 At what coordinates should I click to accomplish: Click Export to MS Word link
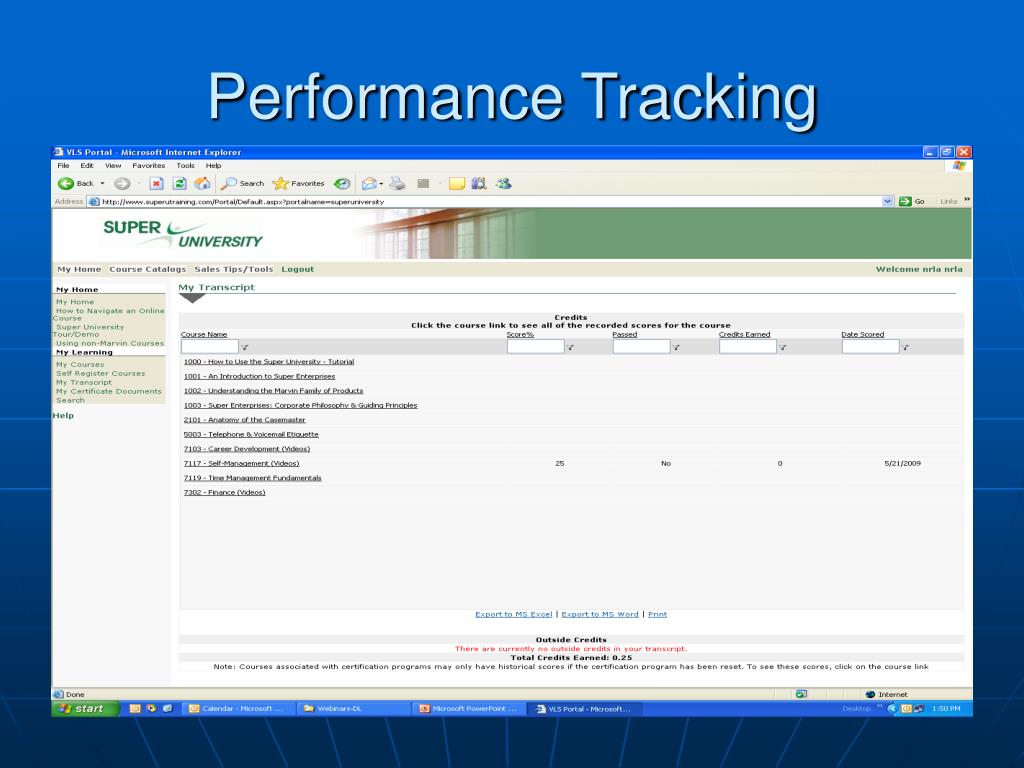pyautogui.click(x=600, y=615)
